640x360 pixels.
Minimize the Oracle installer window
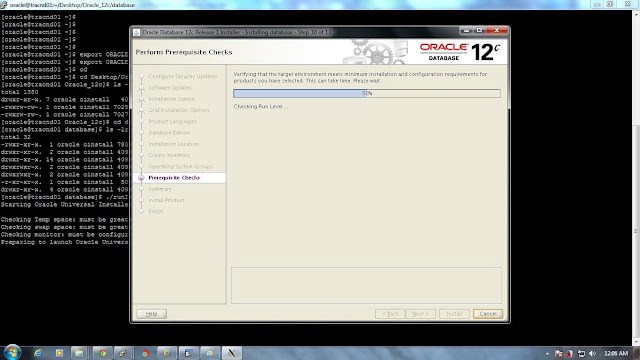[467, 31]
